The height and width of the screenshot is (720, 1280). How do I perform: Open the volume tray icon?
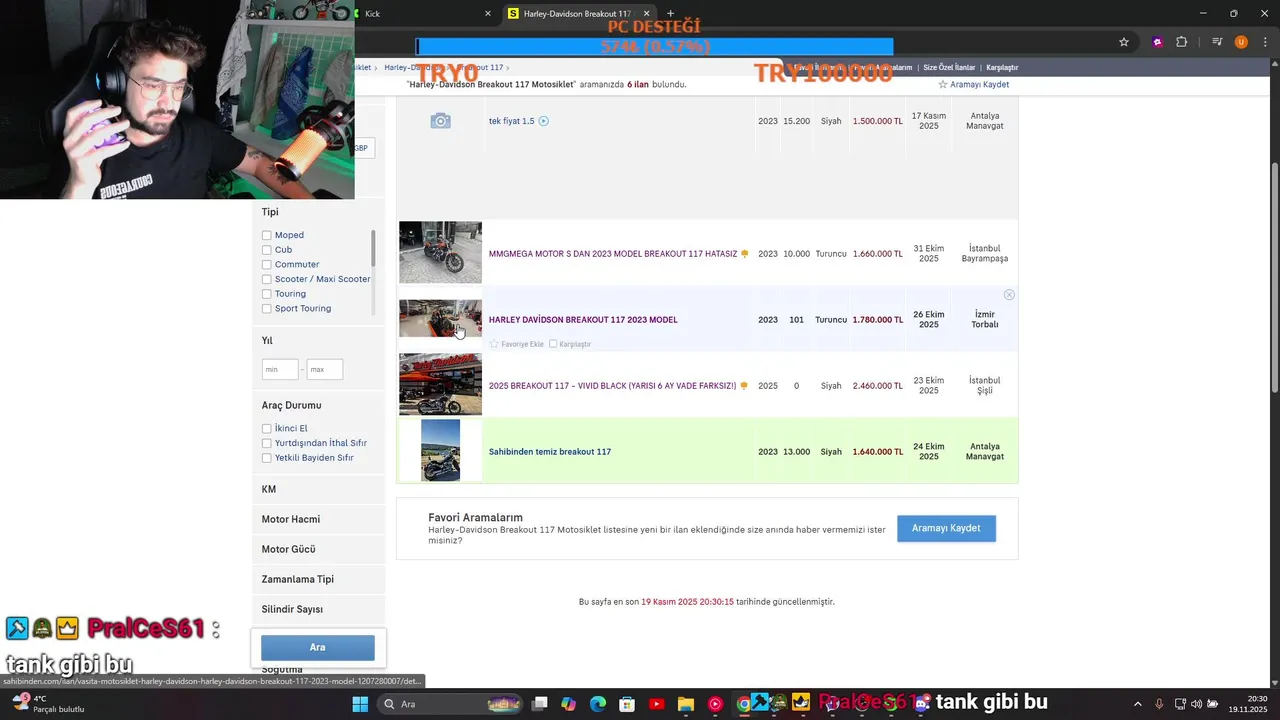[x=1196, y=704]
